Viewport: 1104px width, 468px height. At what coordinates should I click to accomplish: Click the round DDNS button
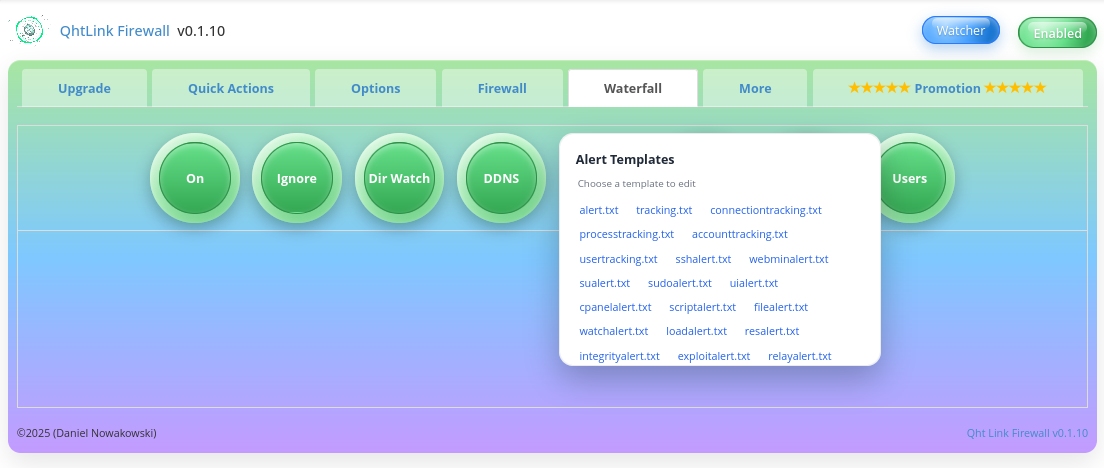[501, 179]
